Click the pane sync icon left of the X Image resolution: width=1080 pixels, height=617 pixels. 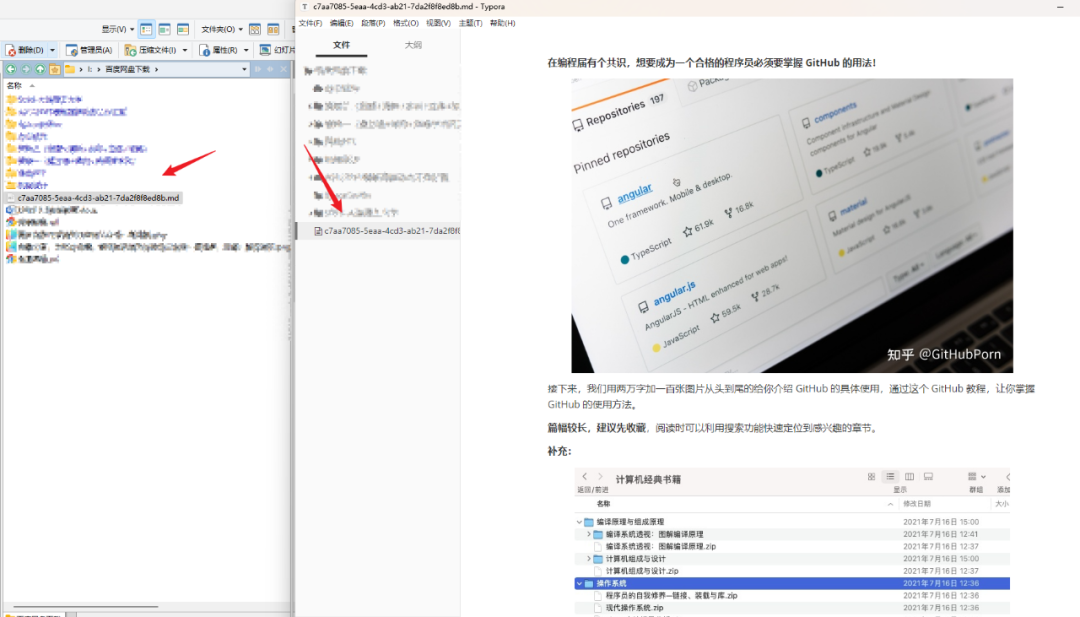[270, 70]
